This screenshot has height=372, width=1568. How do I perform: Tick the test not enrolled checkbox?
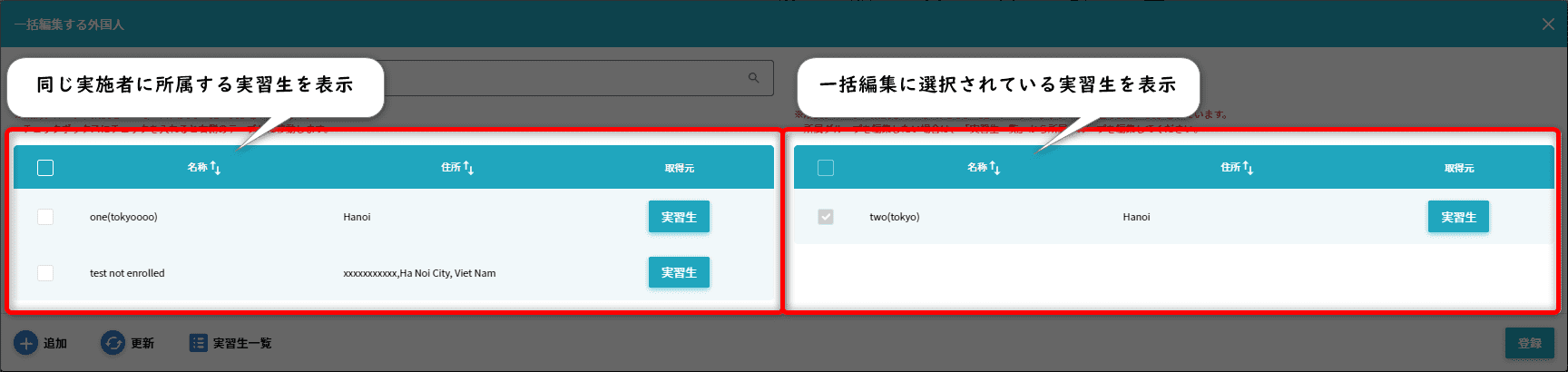coord(45,273)
